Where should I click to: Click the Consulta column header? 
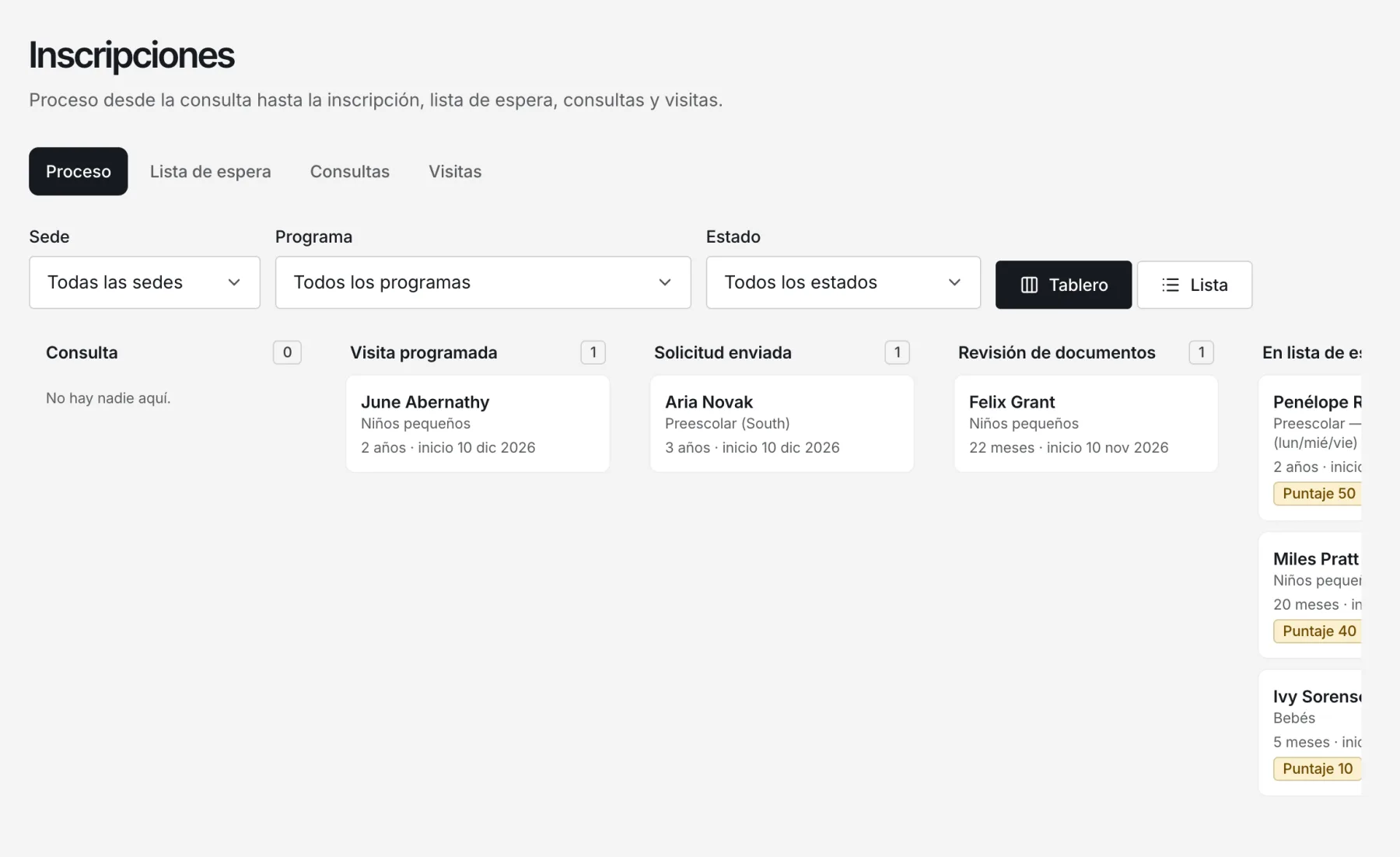pos(82,352)
